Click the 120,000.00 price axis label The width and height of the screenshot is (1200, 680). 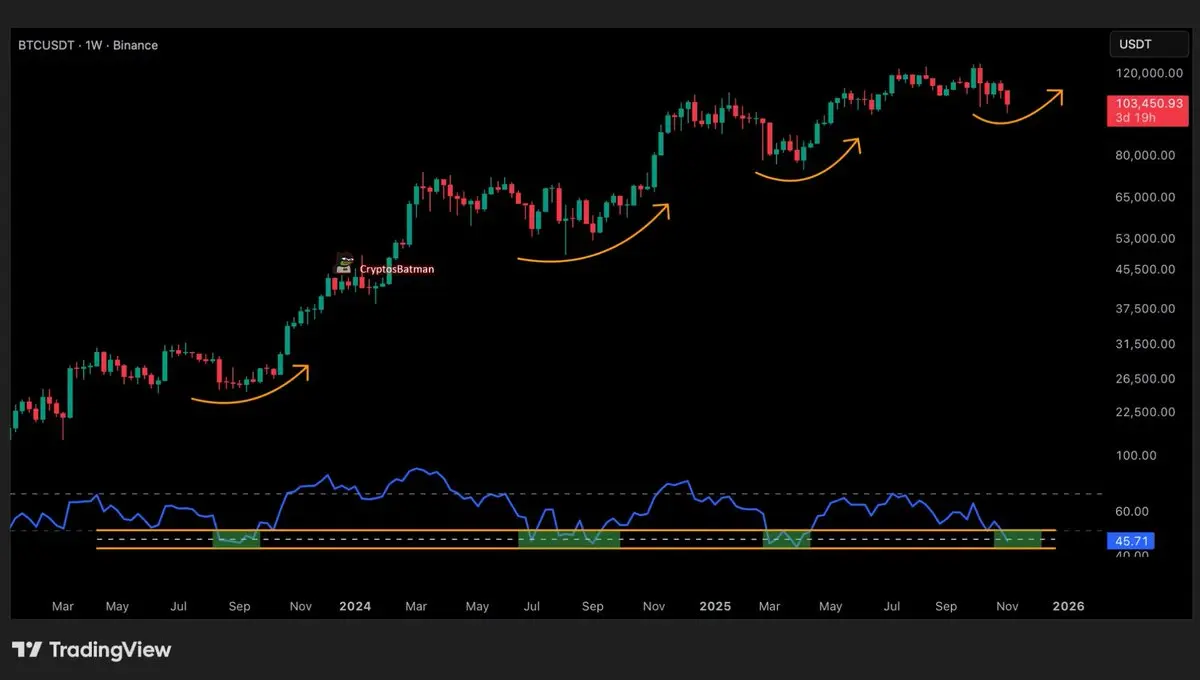point(1151,74)
